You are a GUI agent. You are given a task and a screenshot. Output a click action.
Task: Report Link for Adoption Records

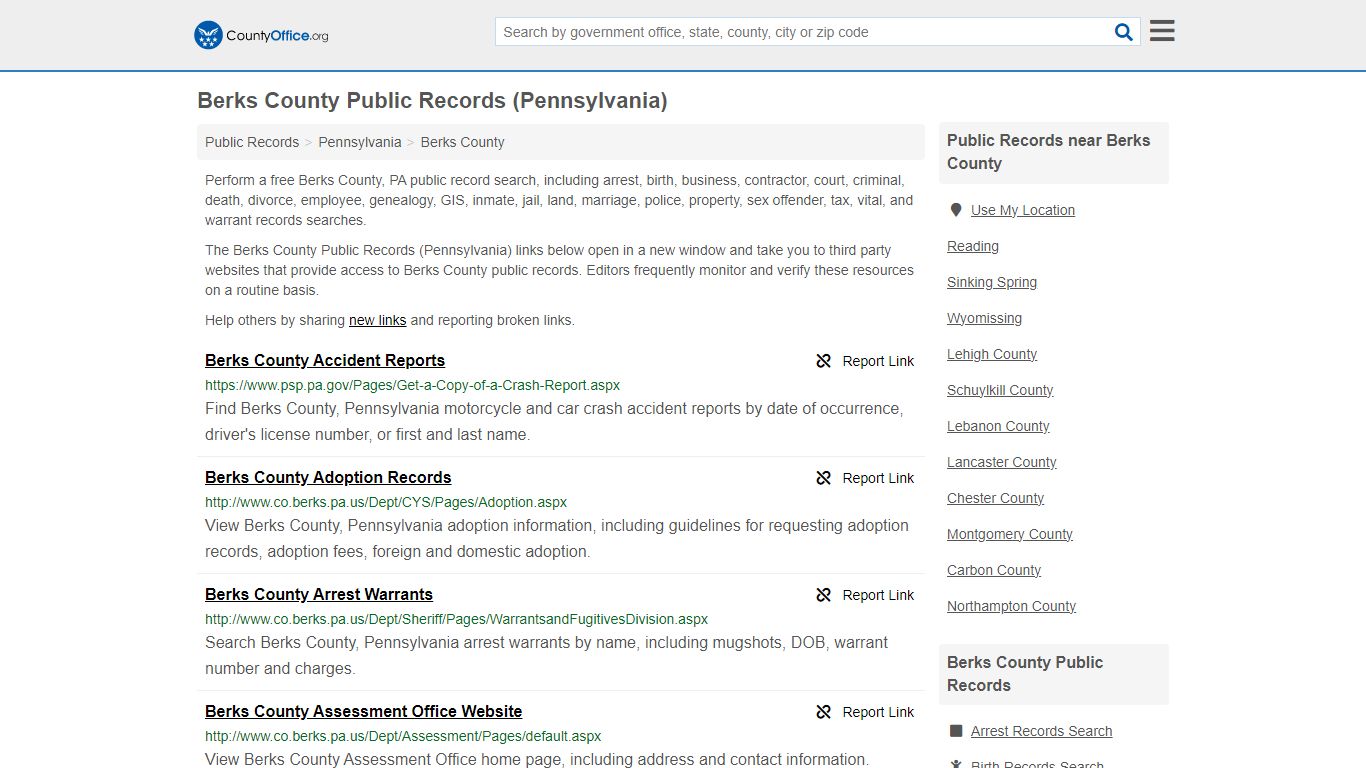(x=878, y=478)
